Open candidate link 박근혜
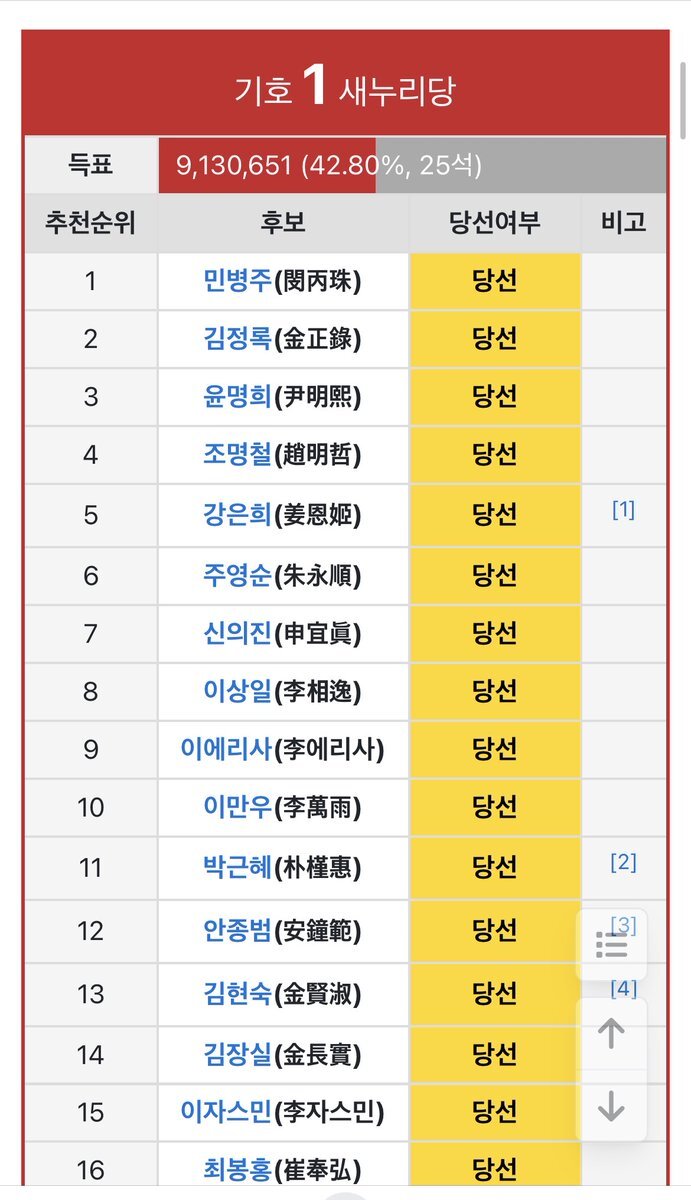This screenshot has width=691, height=1200. pyautogui.click(x=237, y=867)
